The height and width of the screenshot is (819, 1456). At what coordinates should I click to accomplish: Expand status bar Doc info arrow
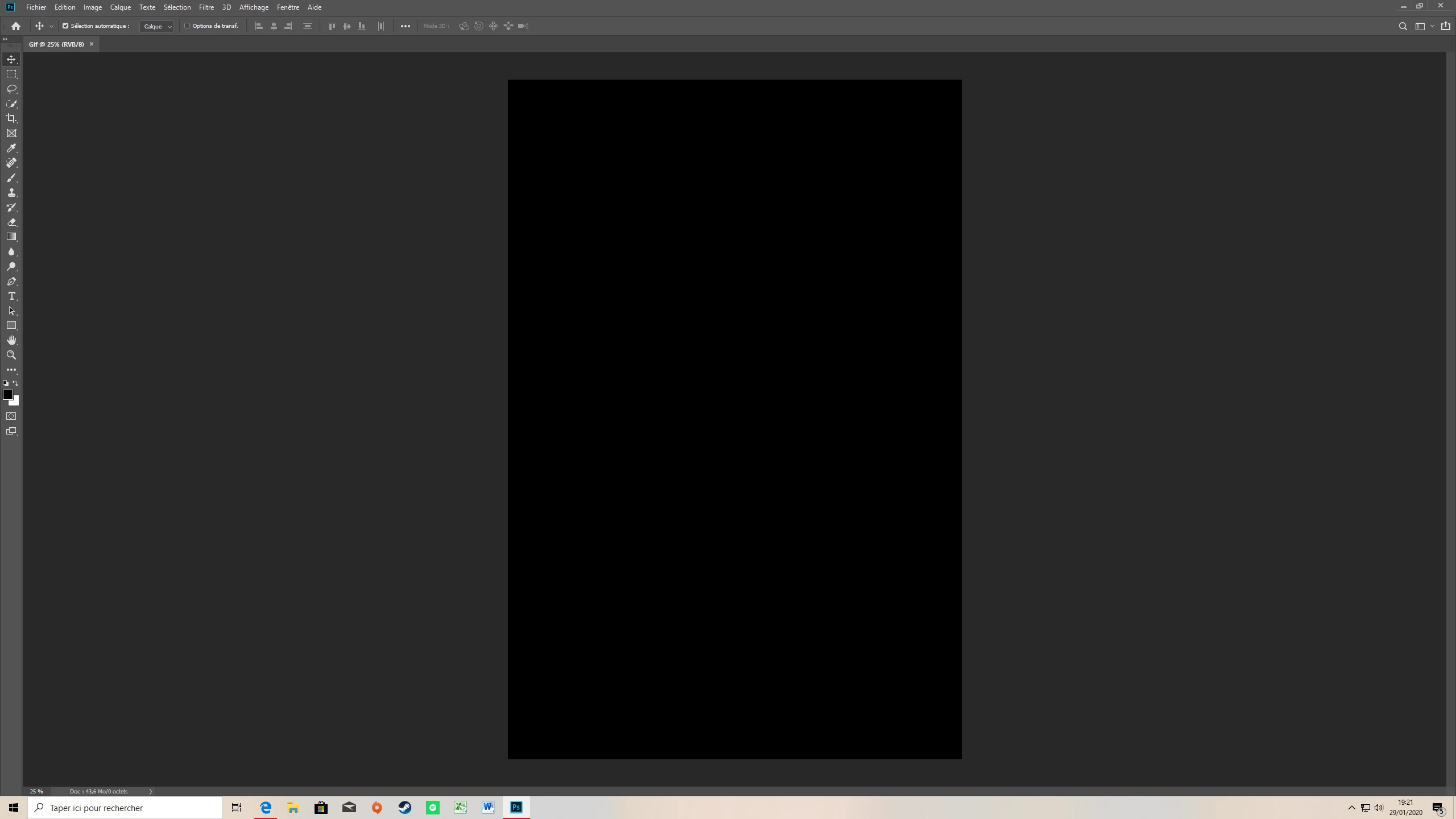pos(150,791)
